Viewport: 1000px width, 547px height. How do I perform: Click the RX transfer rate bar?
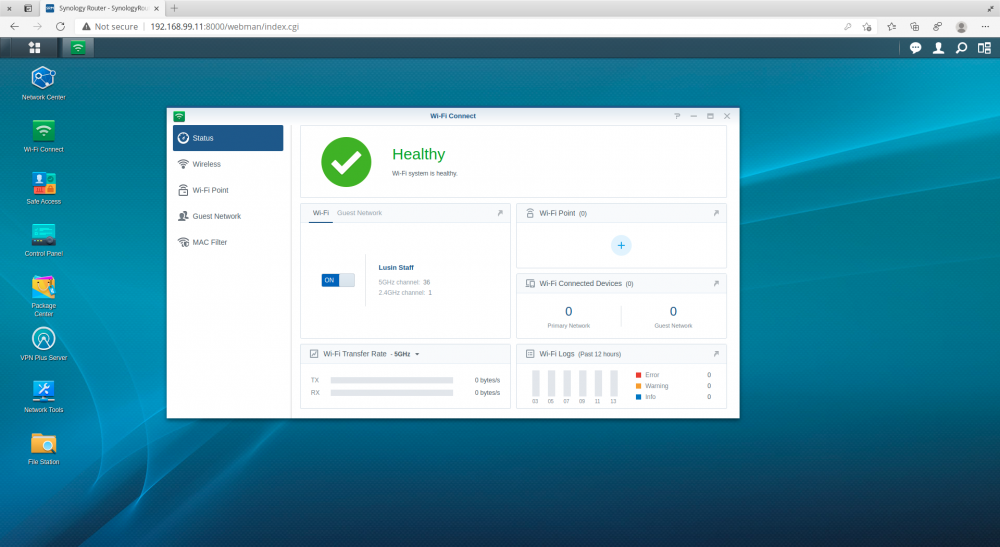tap(392, 393)
